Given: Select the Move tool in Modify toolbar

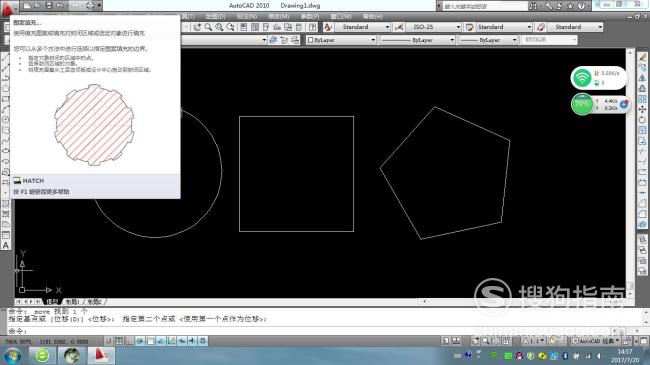Looking at the screenshot, I should [x=642, y=109].
